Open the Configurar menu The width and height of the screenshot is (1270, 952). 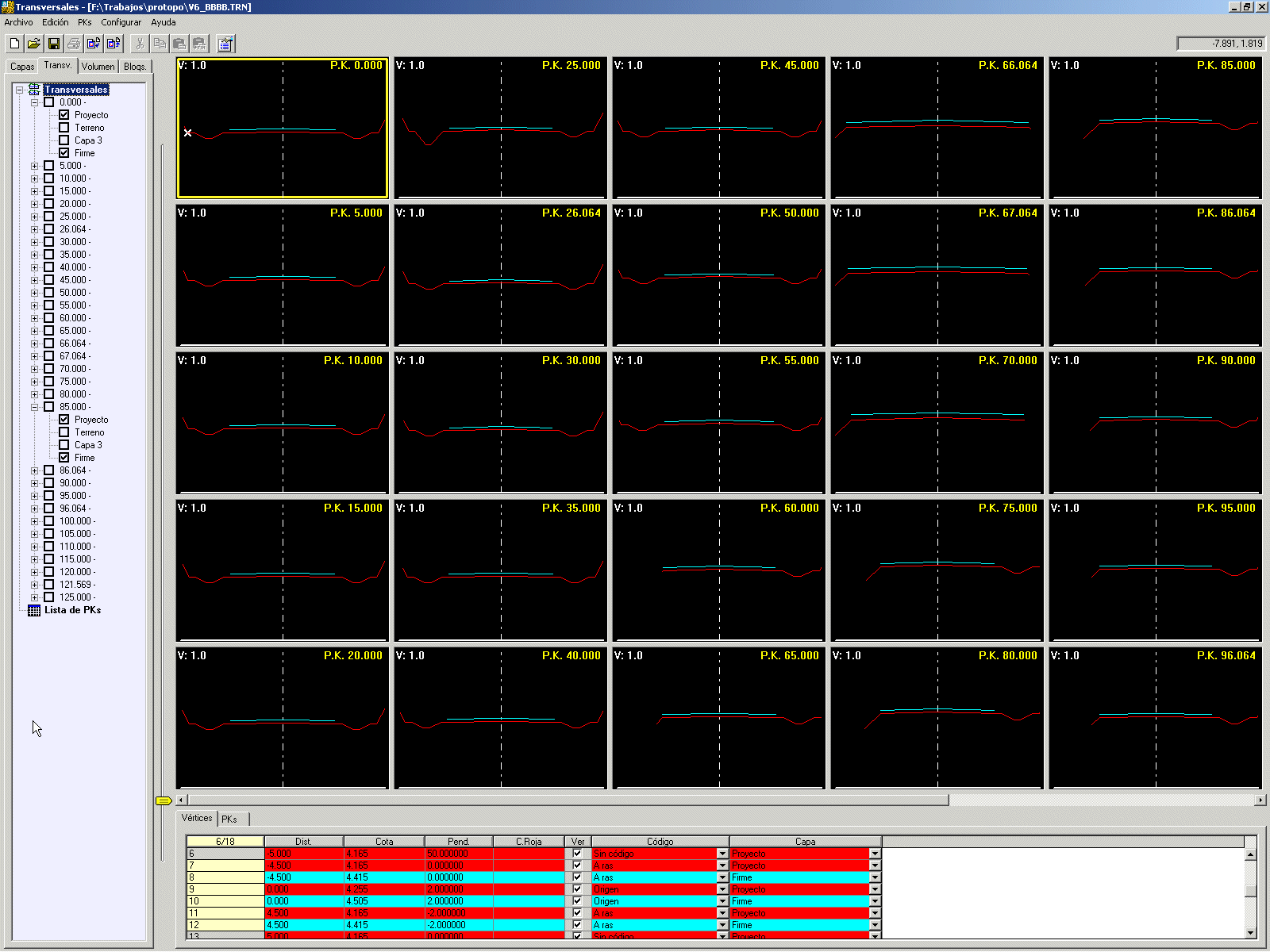click(121, 22)
